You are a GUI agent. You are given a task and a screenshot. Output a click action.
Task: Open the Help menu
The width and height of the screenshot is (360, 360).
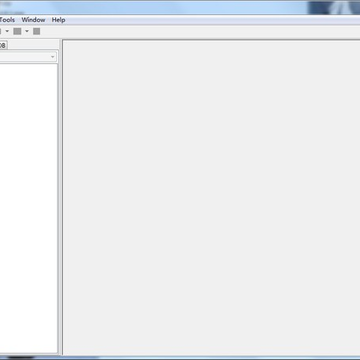[x=58, y=20]
